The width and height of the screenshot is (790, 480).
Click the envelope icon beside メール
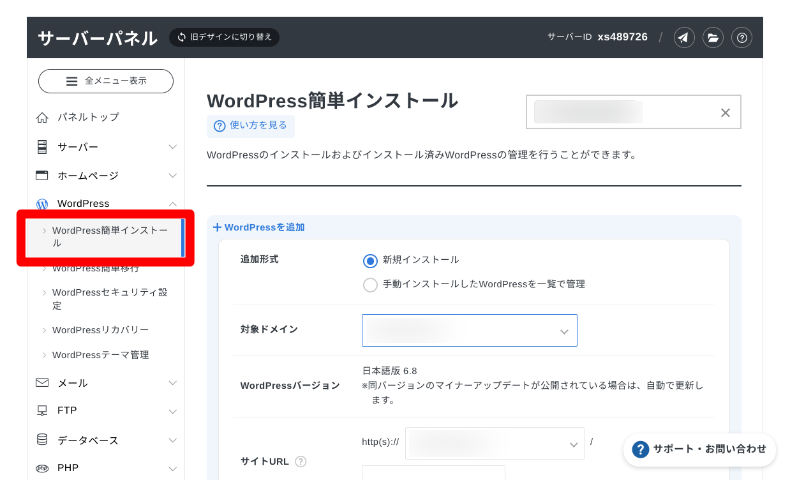coord(42,383)
